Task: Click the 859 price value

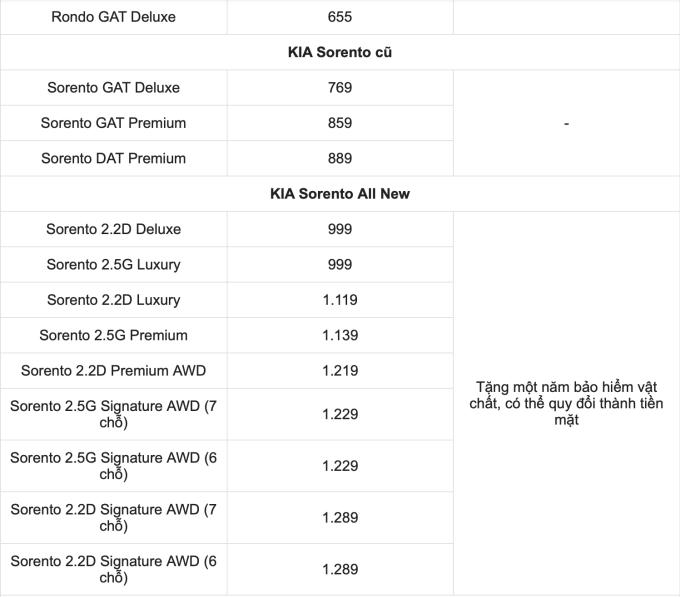Action: click(x=340, y=123)
